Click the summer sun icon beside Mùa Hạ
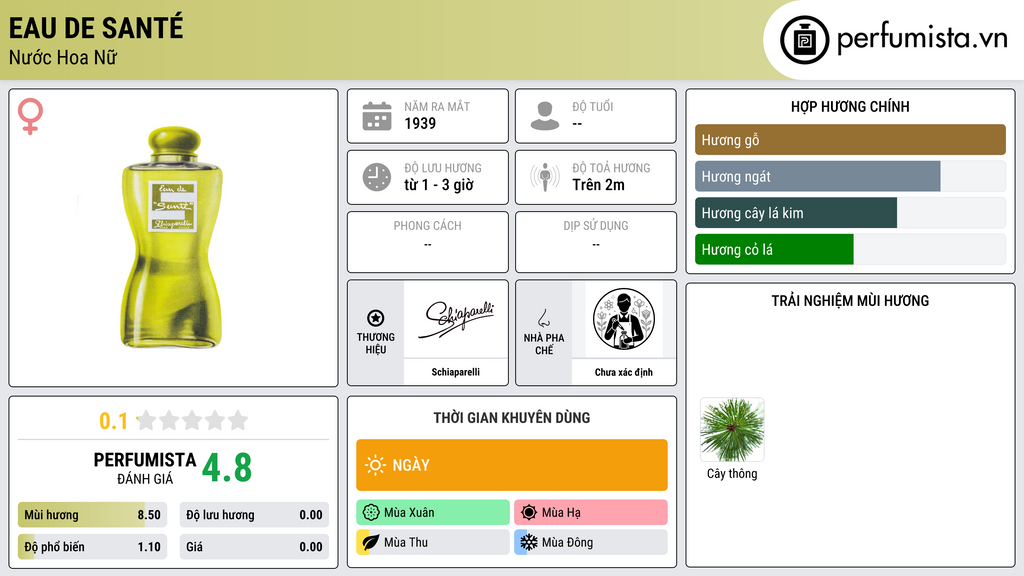Image resolution: width=1024 pixels, height=576 pixels. tap(529, 513)
